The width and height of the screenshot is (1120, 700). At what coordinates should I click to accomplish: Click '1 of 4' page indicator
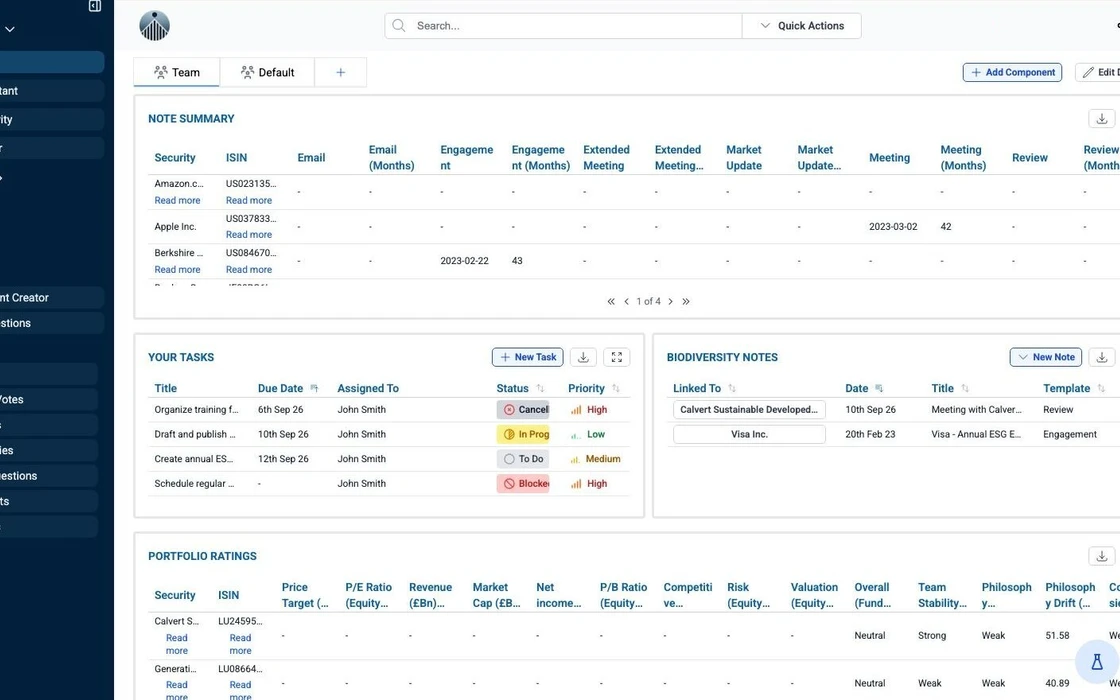(649, 301)
